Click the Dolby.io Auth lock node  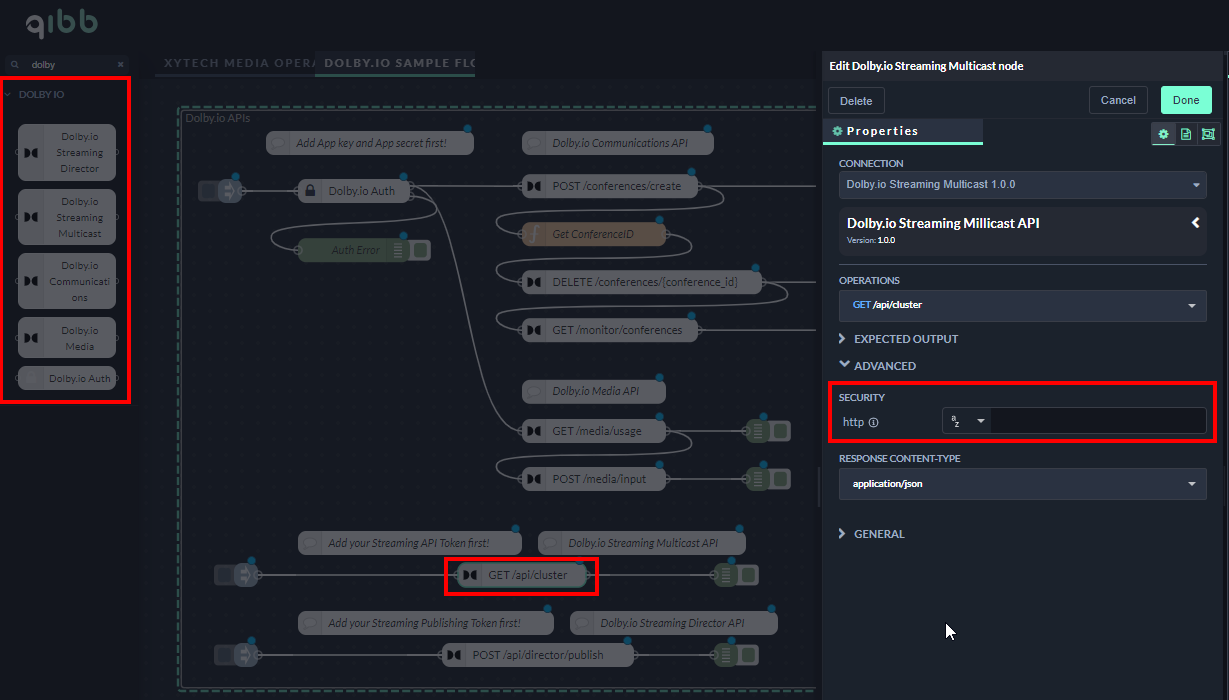click(354, 191)
